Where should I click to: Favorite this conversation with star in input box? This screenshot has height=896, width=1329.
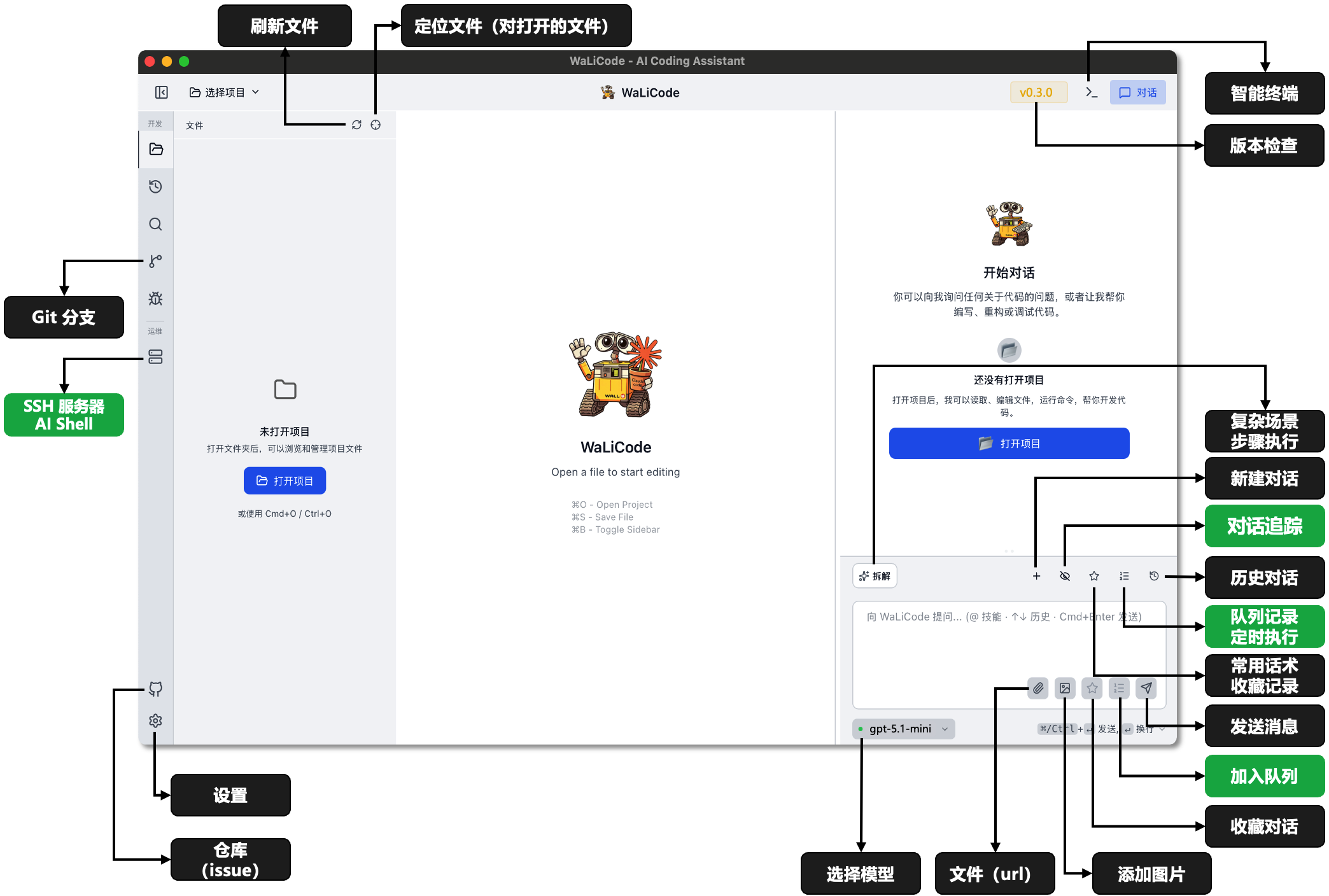point(1092,688)
